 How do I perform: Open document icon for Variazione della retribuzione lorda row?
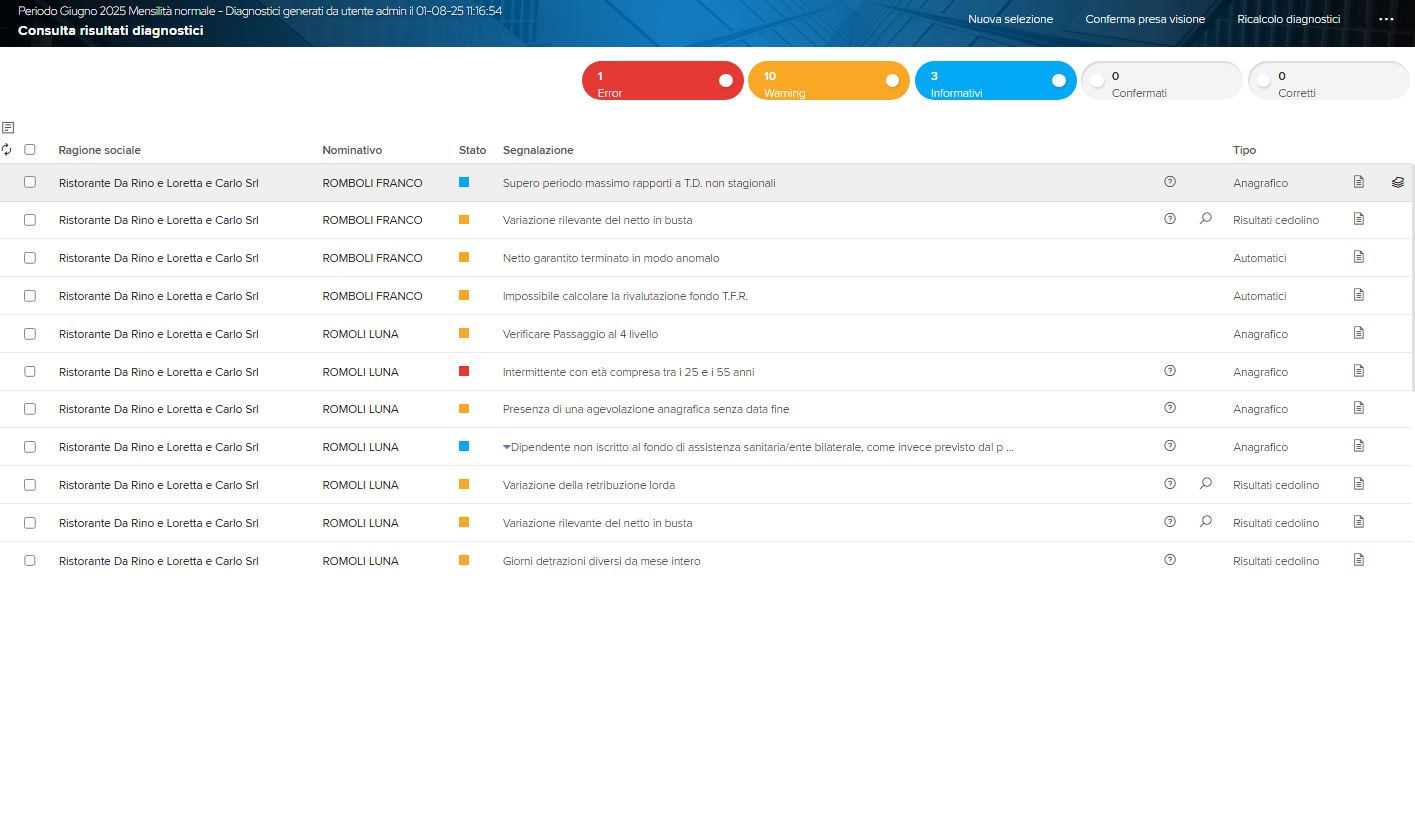coord(1358,484)
